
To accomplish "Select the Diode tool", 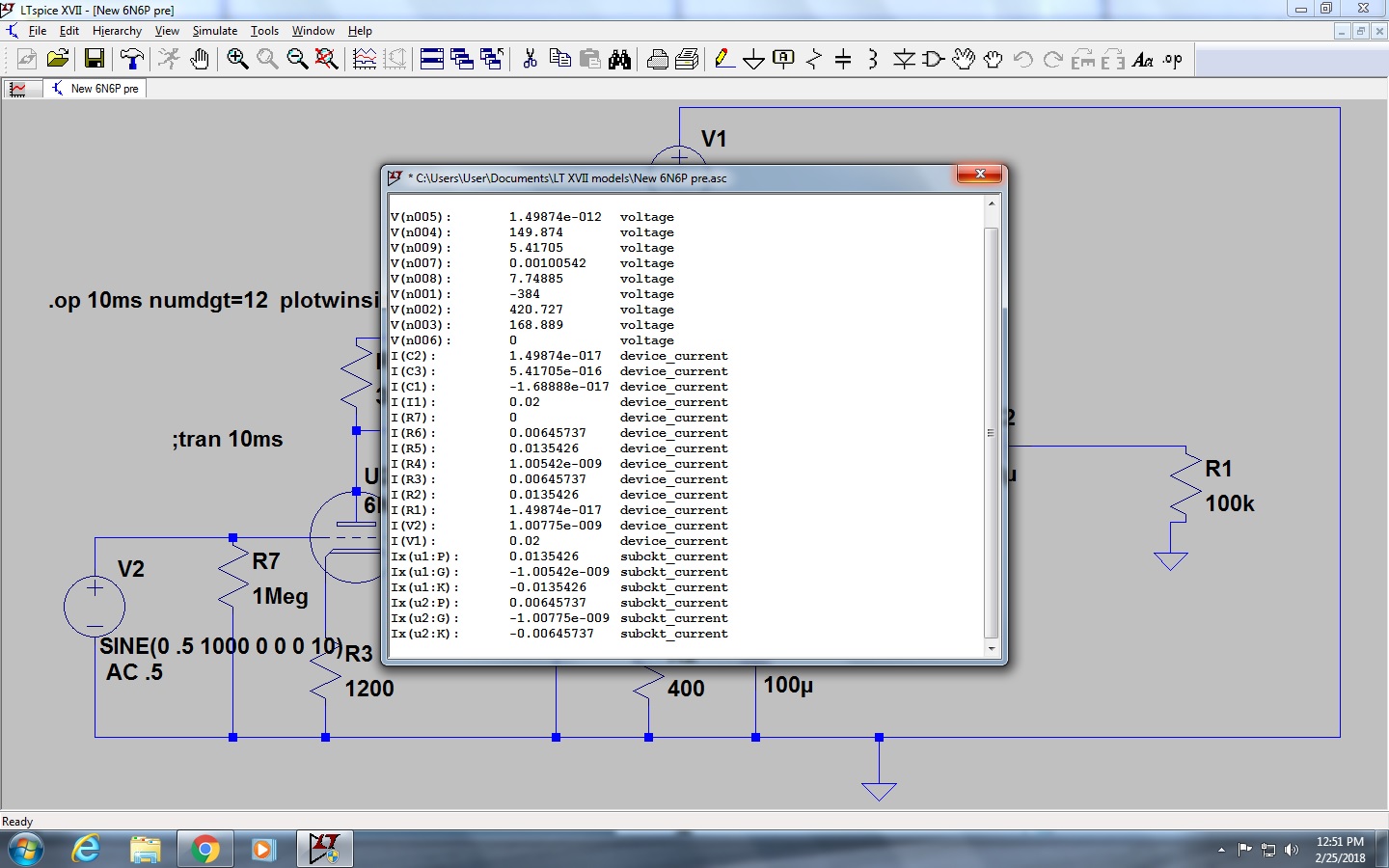I will coord(904,60).
